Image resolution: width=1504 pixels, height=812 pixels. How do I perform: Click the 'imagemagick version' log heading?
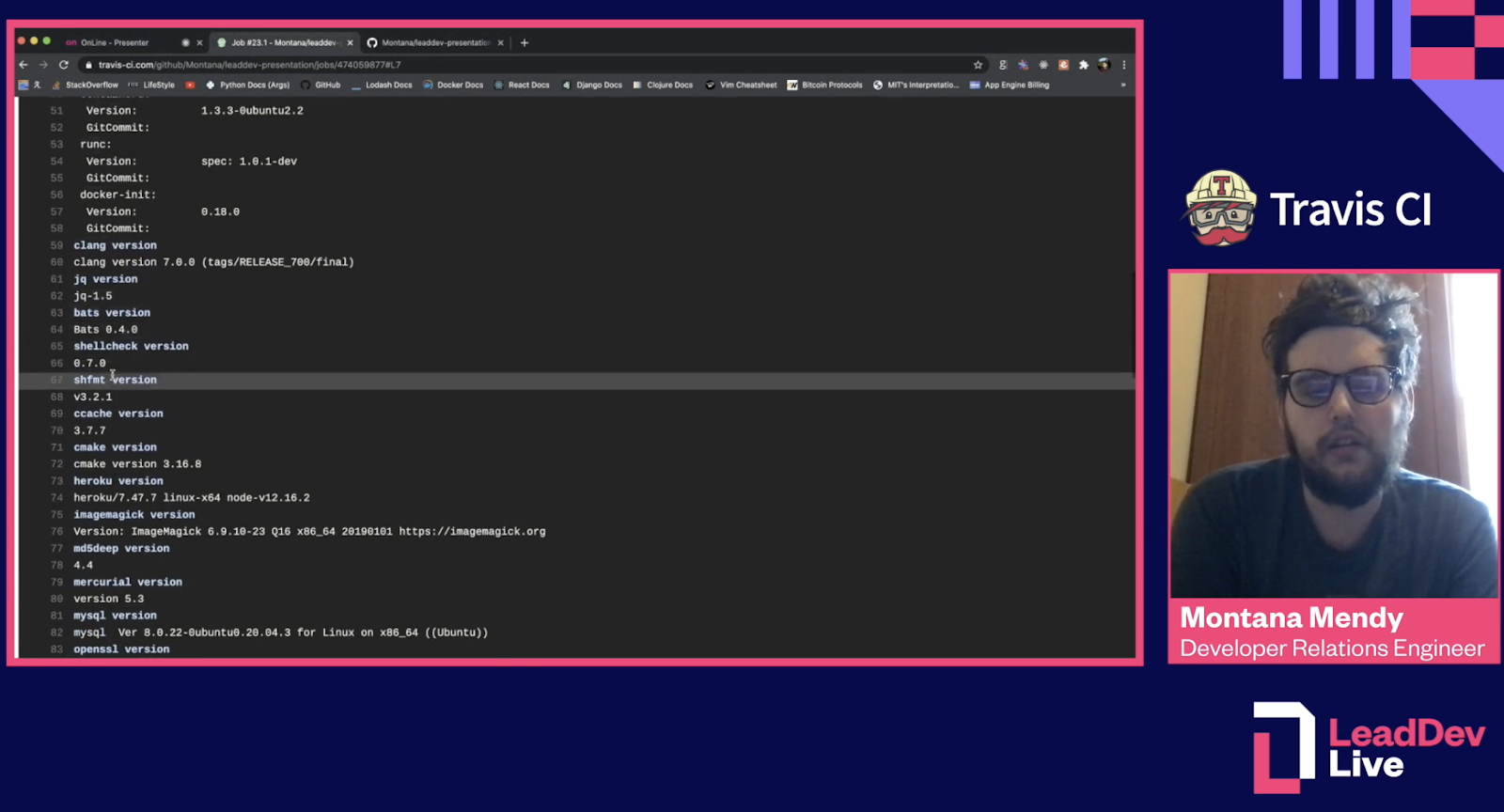(x=134, y=515)
